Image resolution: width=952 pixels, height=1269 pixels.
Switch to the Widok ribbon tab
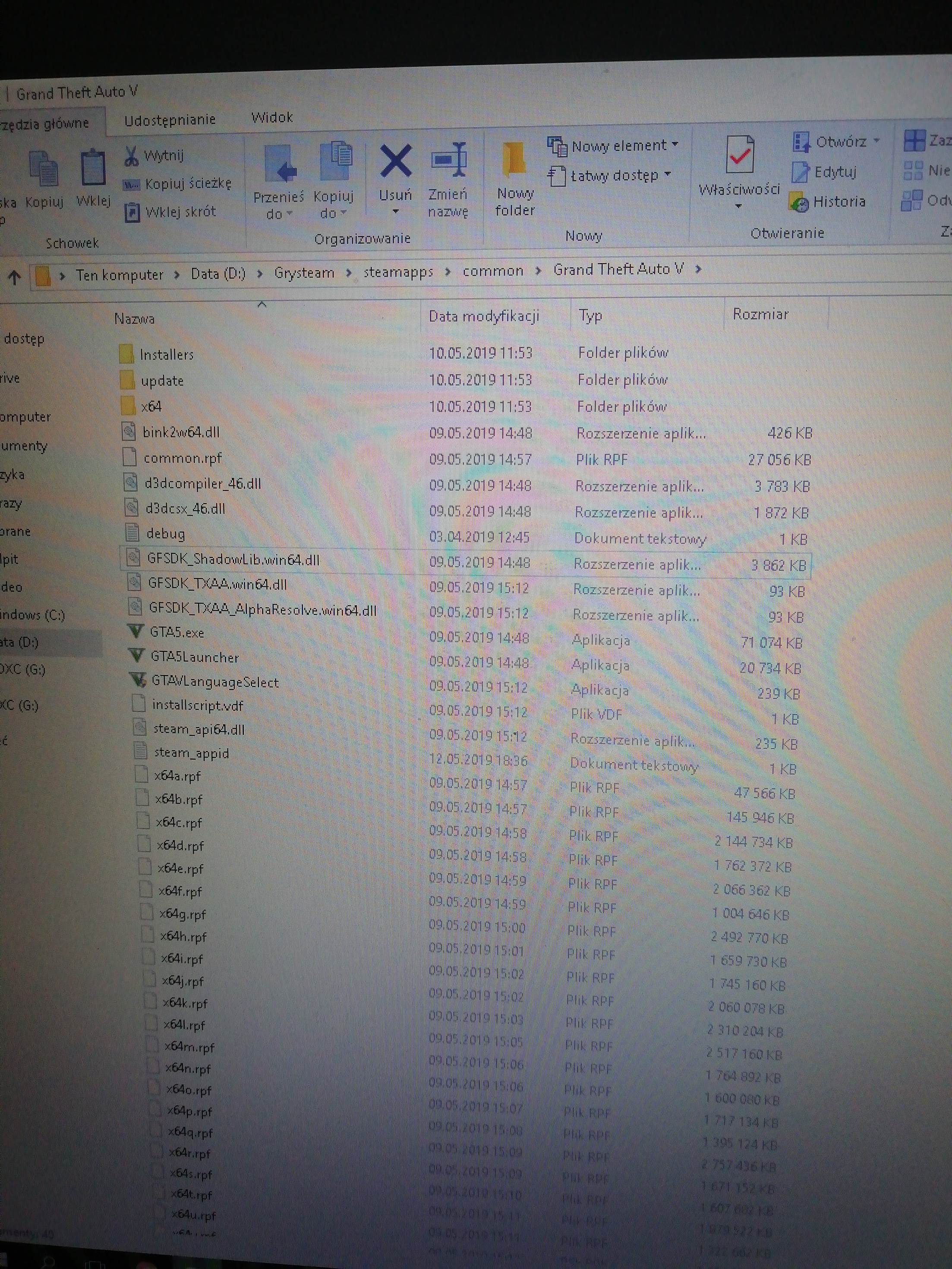coord(272,118)
